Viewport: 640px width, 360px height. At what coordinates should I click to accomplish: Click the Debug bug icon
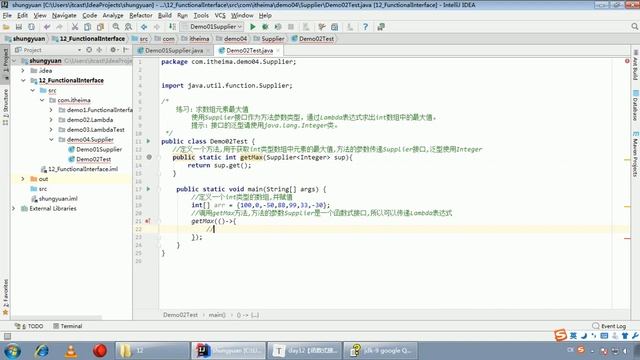[x=265, y=27]
